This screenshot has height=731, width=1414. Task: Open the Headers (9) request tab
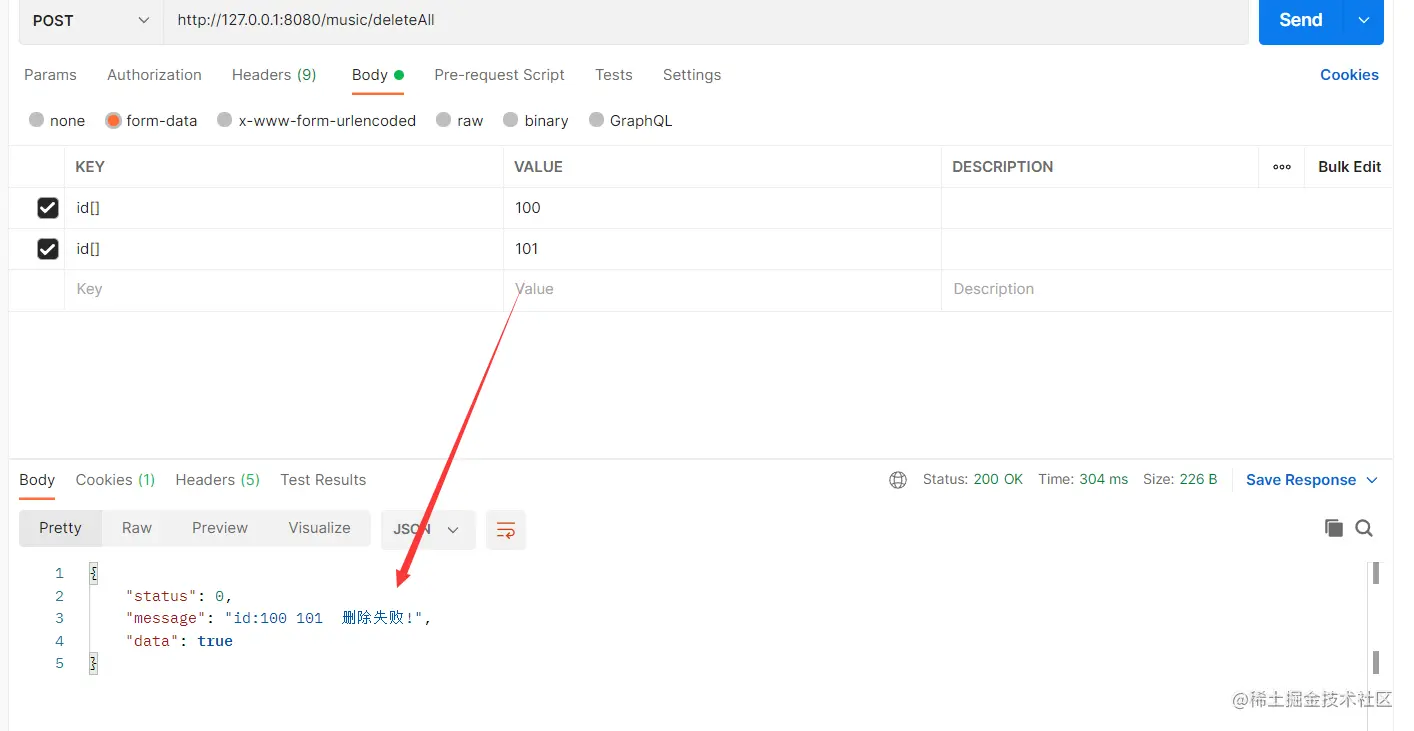coord(274,75)
